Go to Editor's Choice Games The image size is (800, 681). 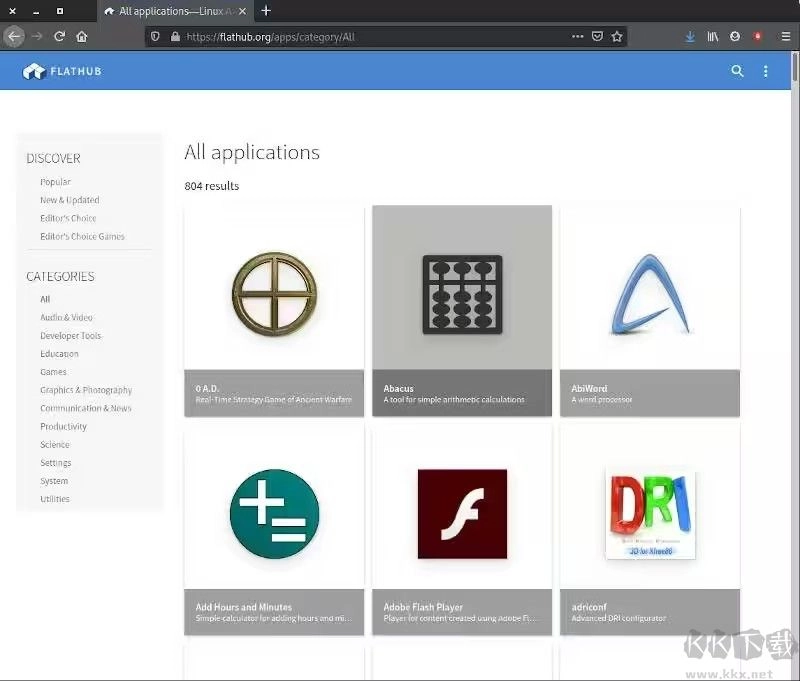82,237
